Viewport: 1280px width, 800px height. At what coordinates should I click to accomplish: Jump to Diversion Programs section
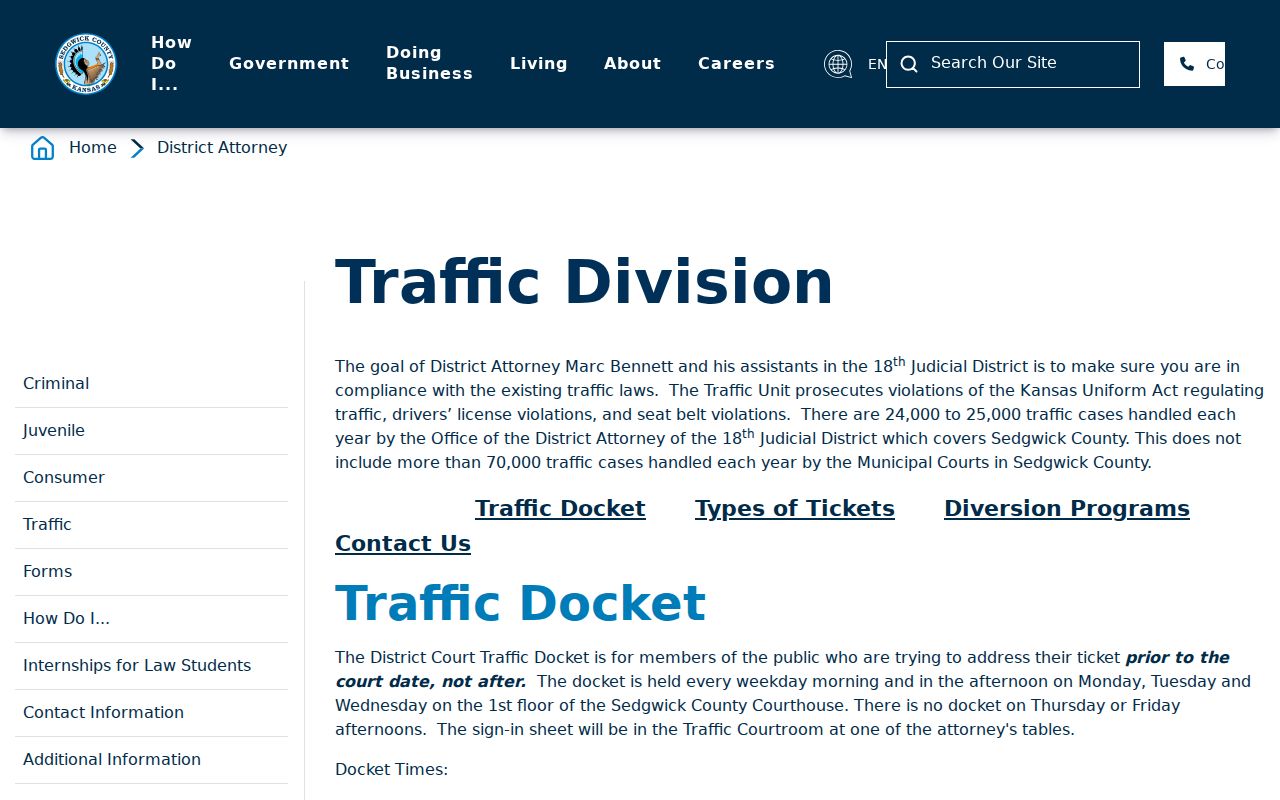click(x=1067, y=508)
